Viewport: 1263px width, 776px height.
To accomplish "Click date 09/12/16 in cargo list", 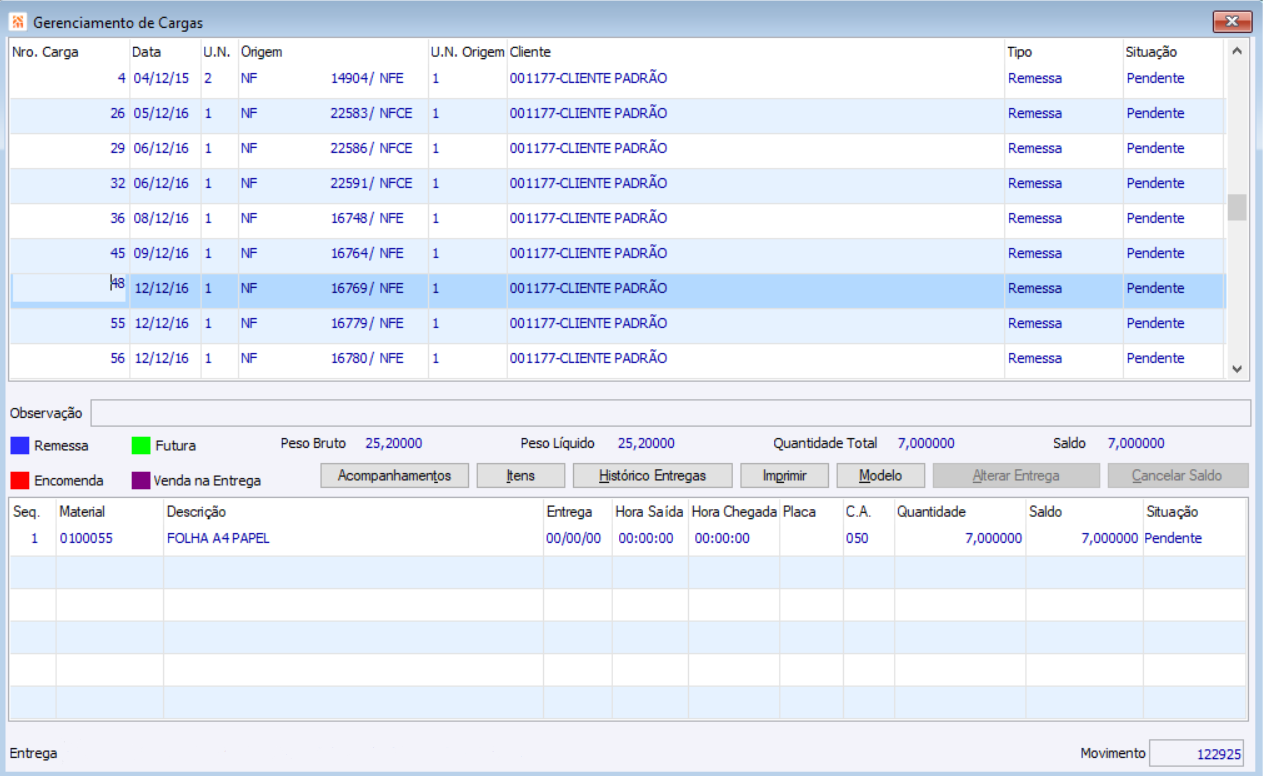I will (x=161, y=253).
